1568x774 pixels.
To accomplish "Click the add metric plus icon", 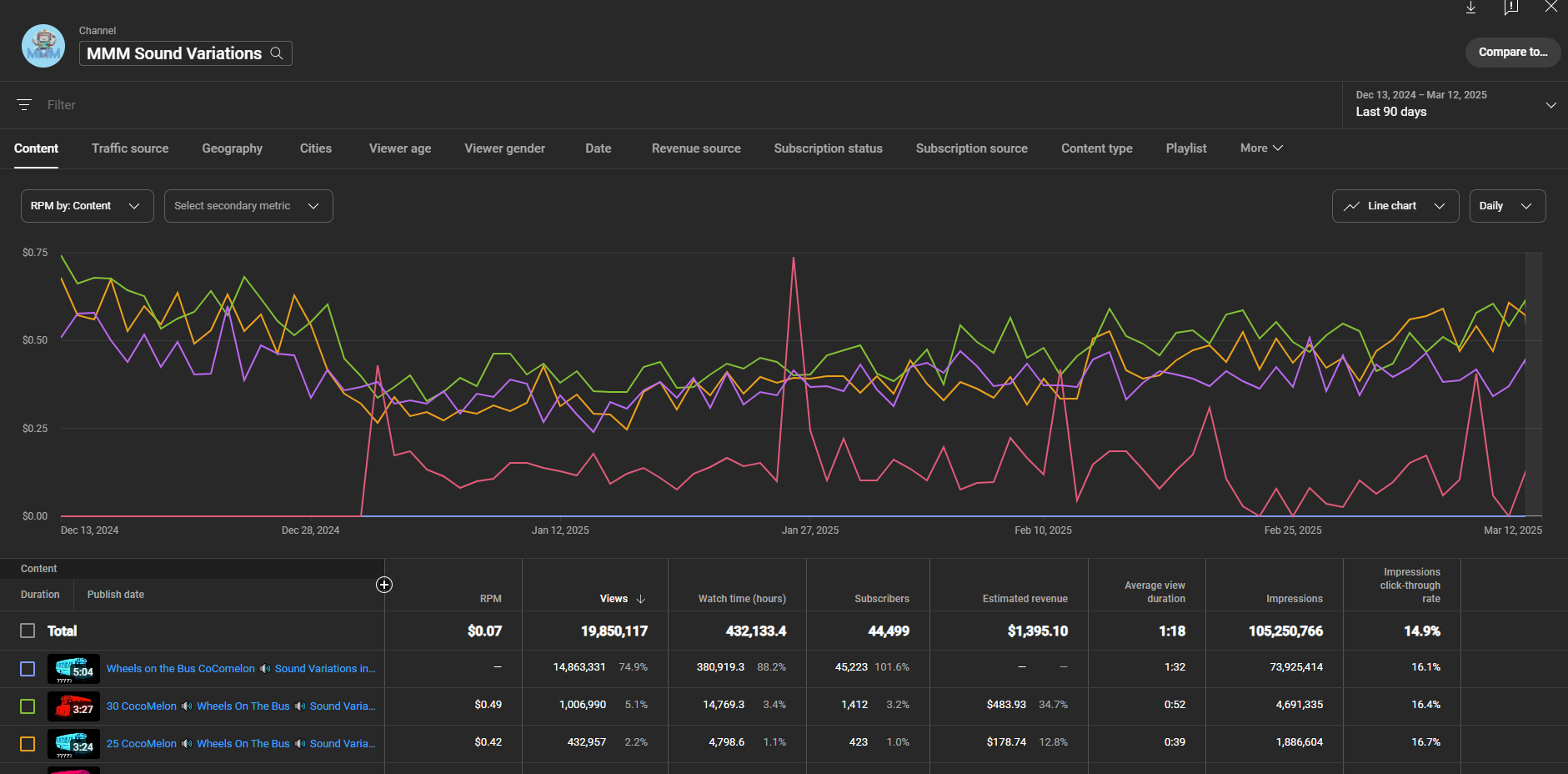I will (384, 585).
